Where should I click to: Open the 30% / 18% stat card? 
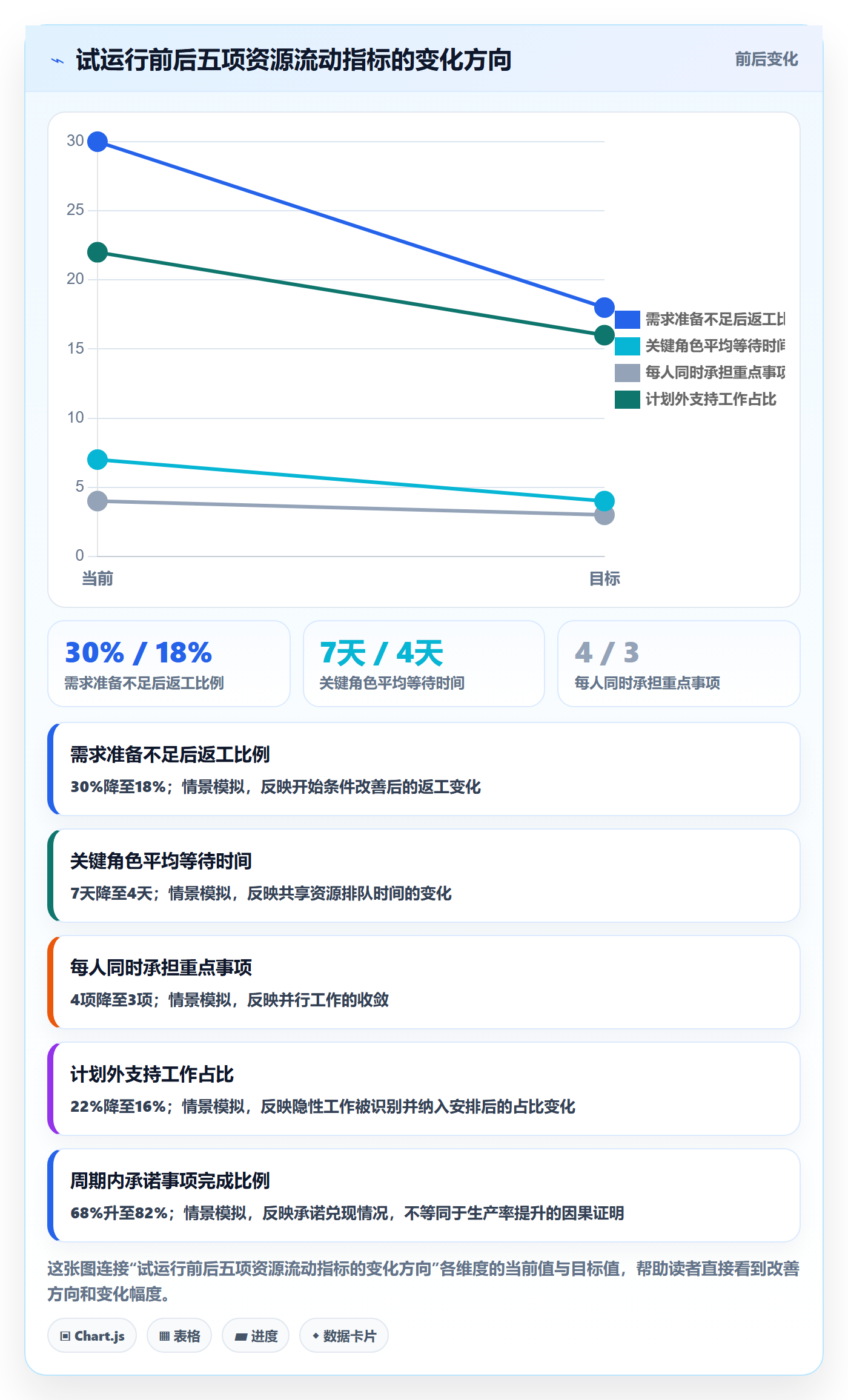(169, 664)
